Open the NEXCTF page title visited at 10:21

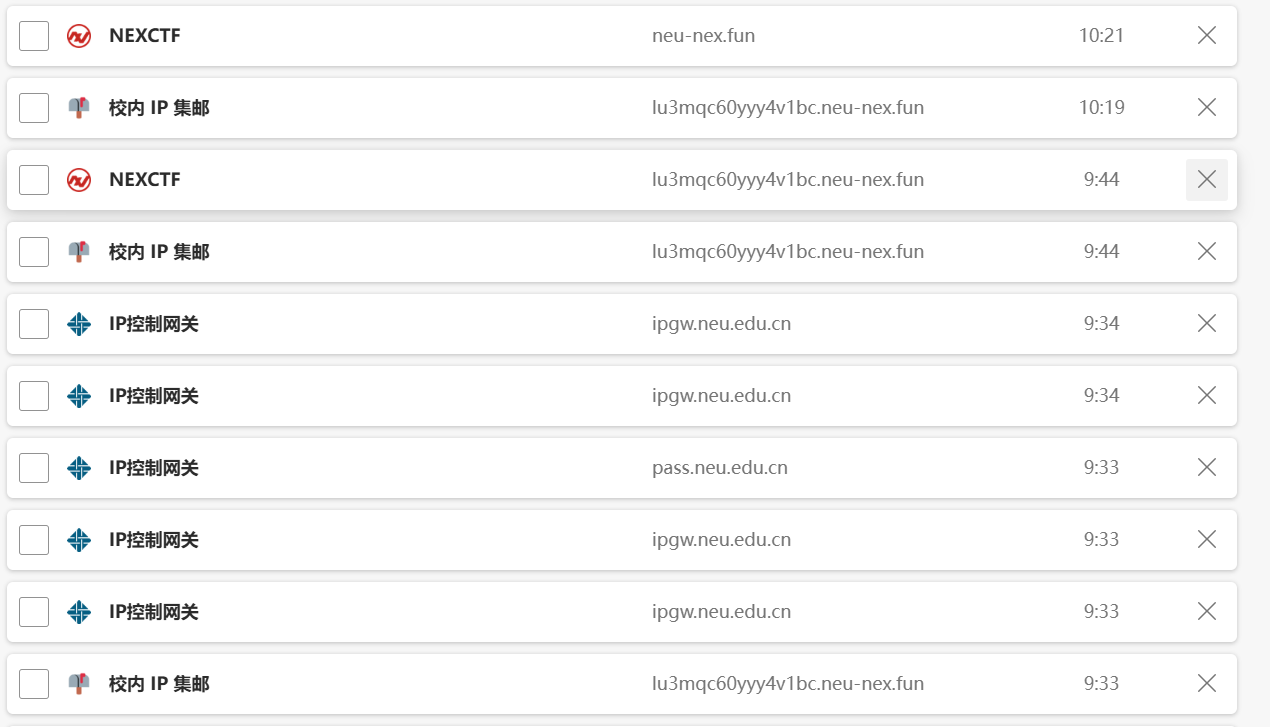tap(145, 36)
